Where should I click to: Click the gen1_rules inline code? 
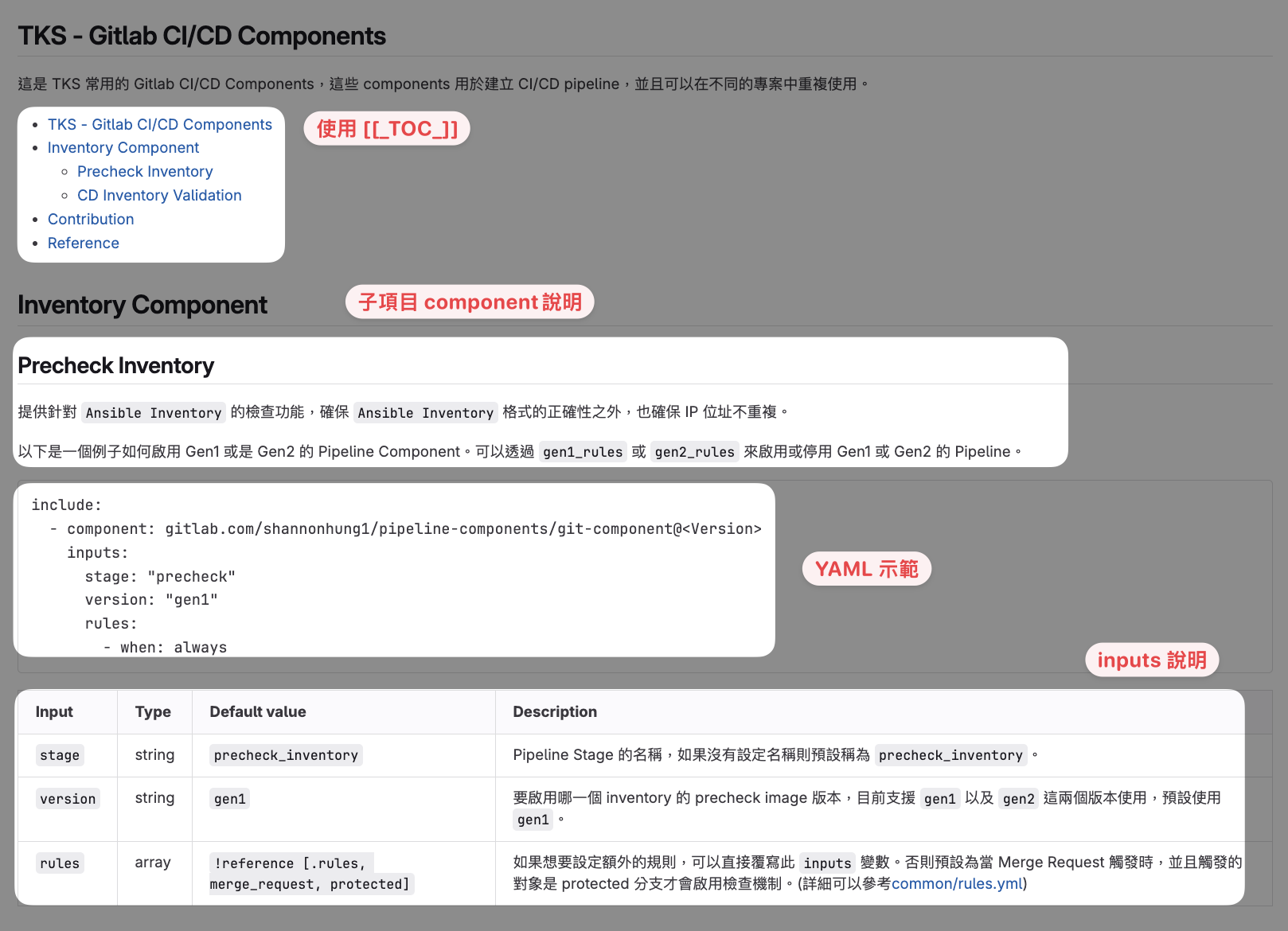[583, 452]
